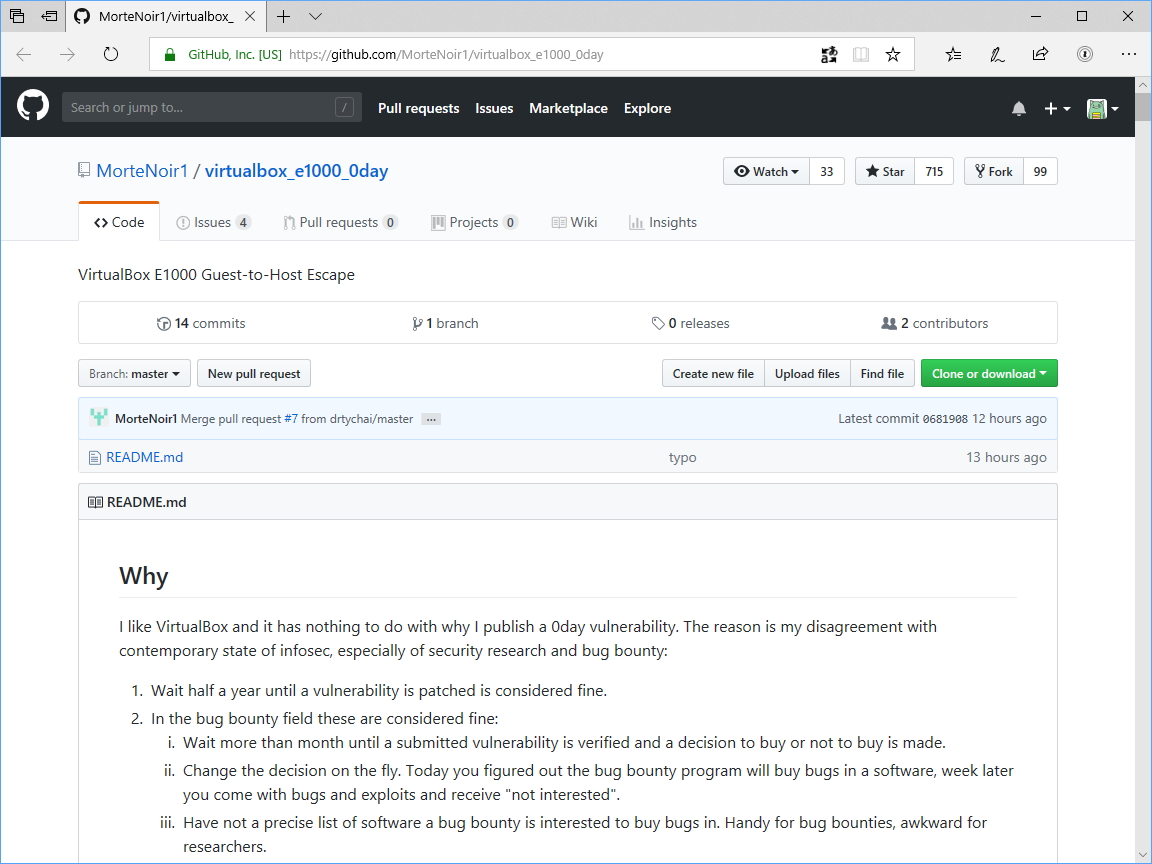The image size is (1152, 864).
Task: Open 1Password extension in the toolbar
Action: [x=1085, y=54]
